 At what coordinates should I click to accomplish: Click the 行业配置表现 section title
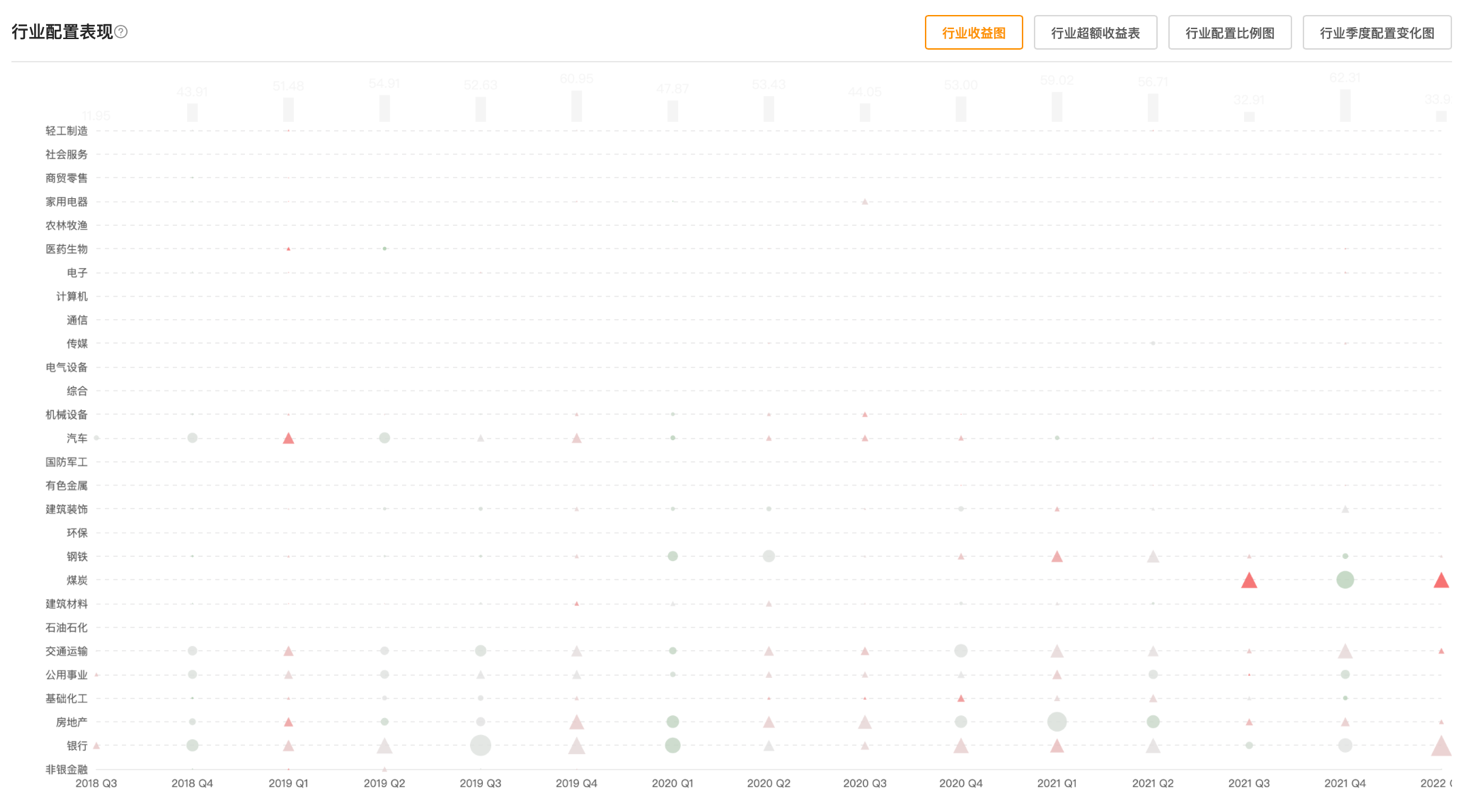[61, 32]
